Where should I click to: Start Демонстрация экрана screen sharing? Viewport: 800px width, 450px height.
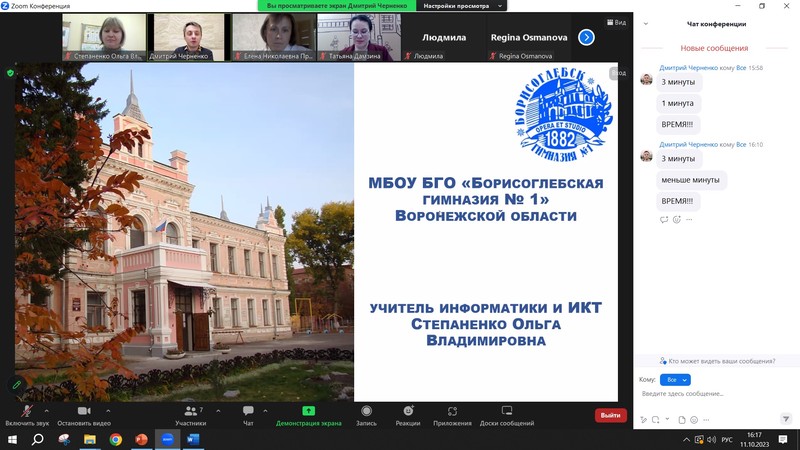coord(309,415)
